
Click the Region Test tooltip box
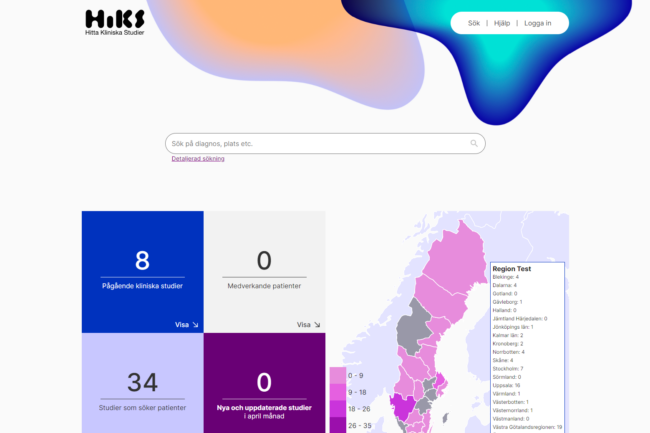527,345
